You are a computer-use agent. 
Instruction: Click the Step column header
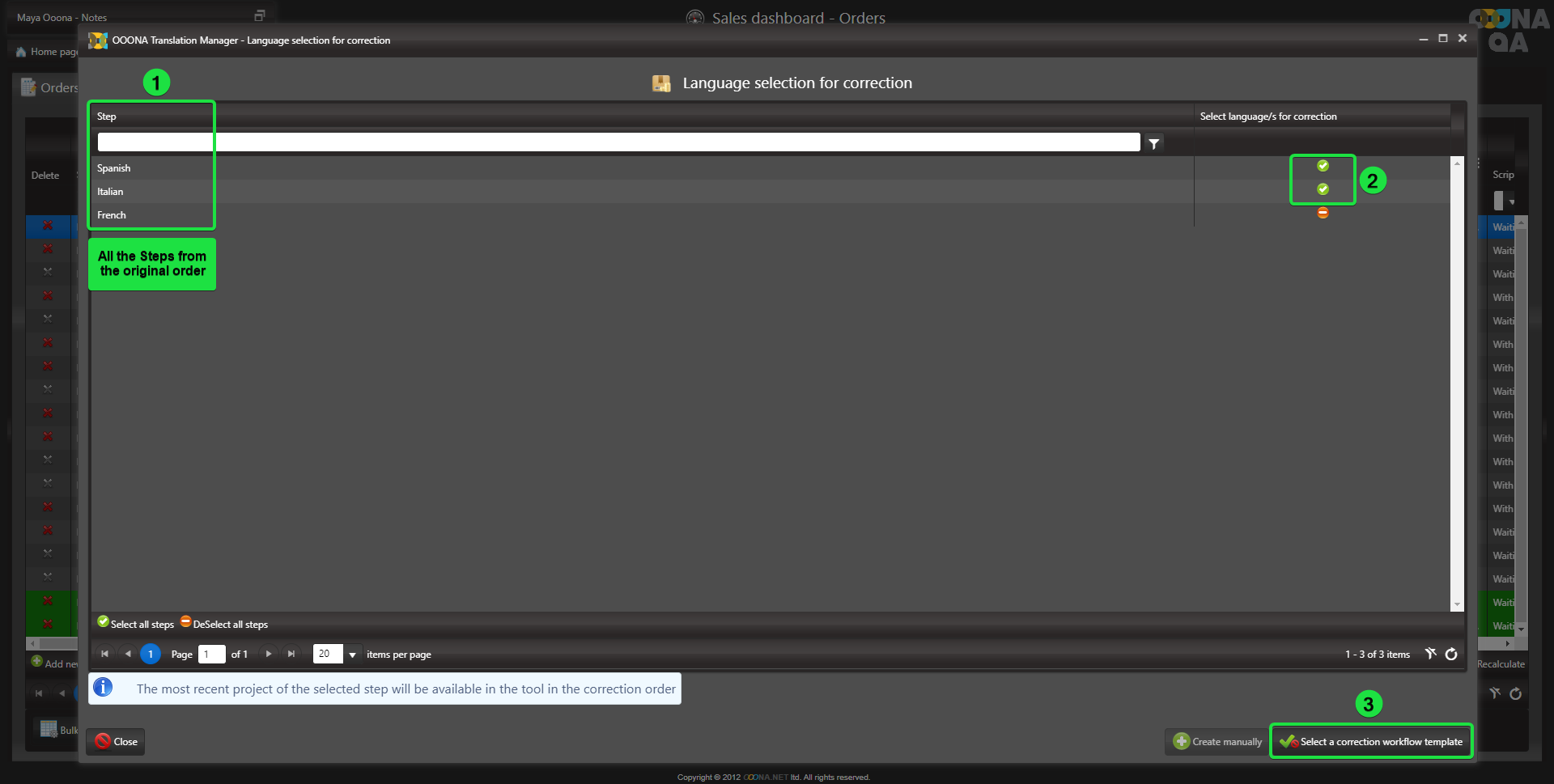[107, 117]
